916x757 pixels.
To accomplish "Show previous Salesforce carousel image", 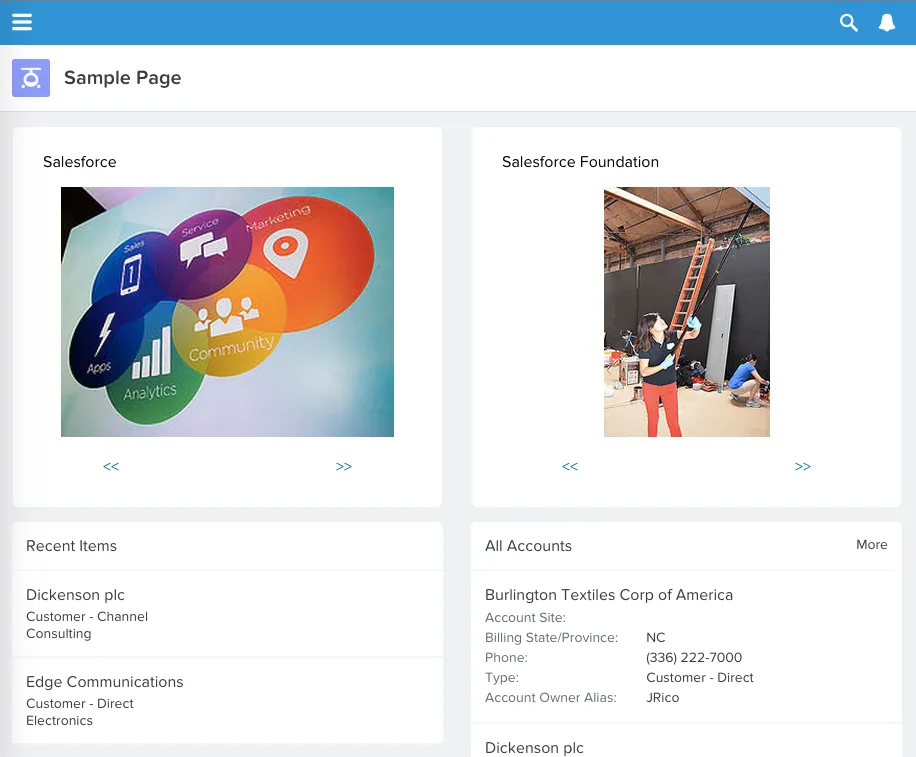I will [111, 466].
